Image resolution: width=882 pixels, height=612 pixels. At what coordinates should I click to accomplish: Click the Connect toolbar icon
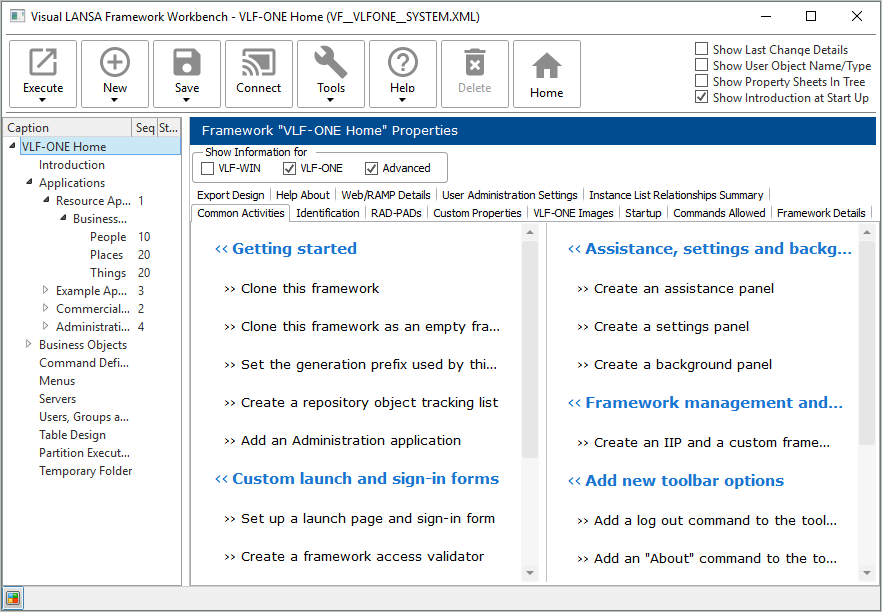click(259, 64)
